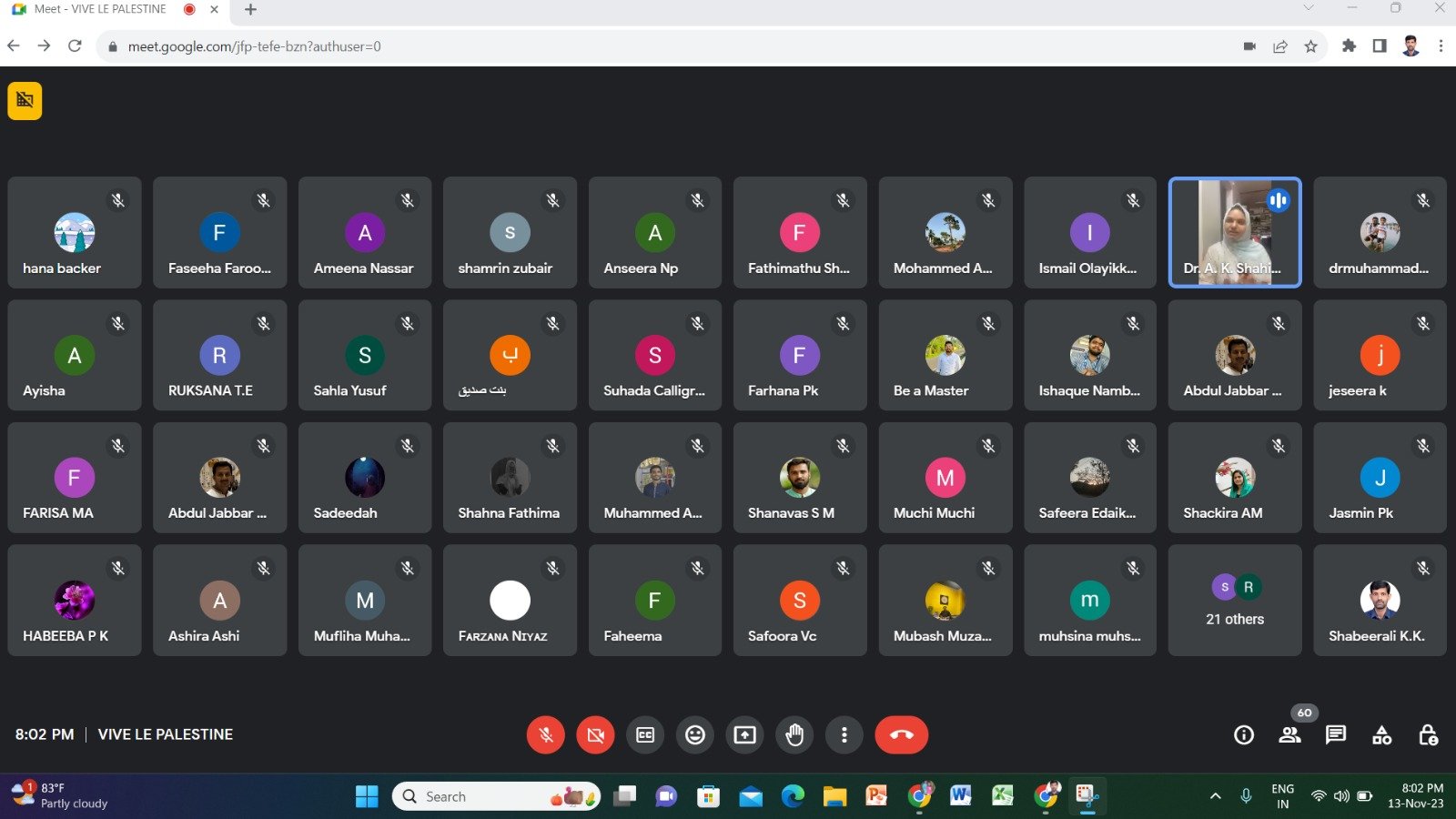Open a new browser tab
Screen dimensions: 1456x819
pos(251,10)
